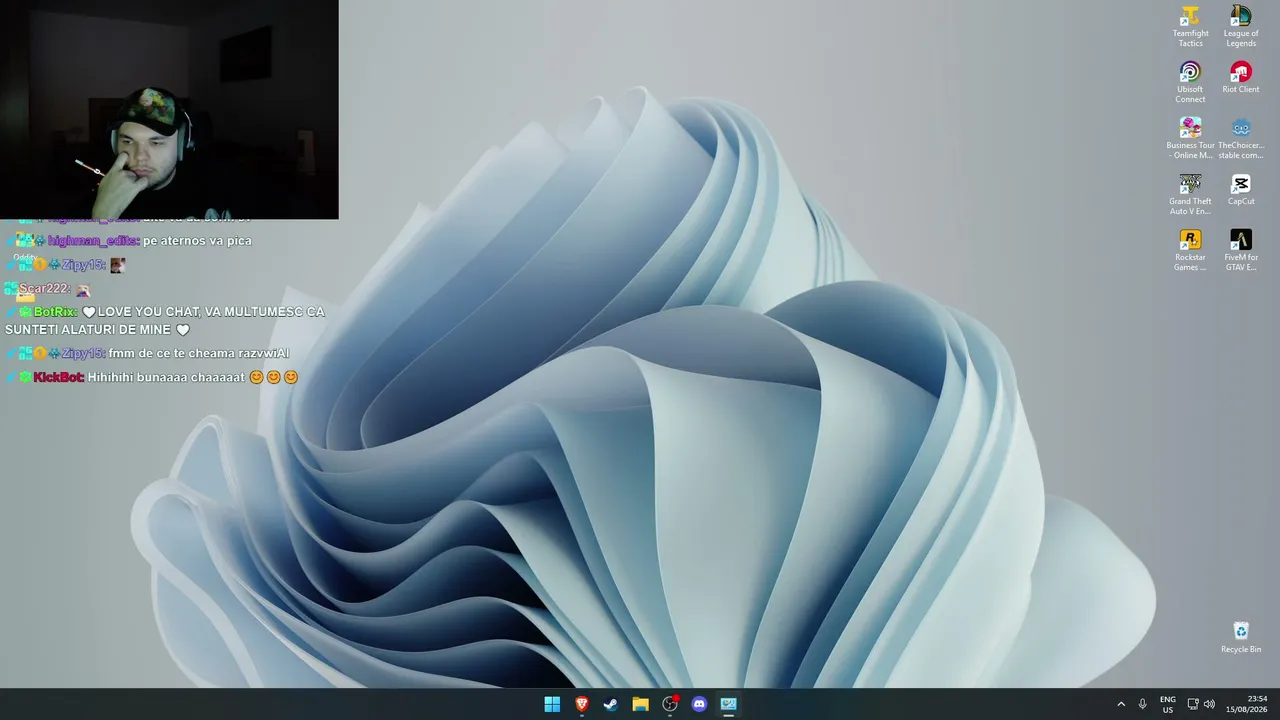Select the Rockstar Games launcher shortcut
The image size is (1280, 720).
tap(1190, 251)
